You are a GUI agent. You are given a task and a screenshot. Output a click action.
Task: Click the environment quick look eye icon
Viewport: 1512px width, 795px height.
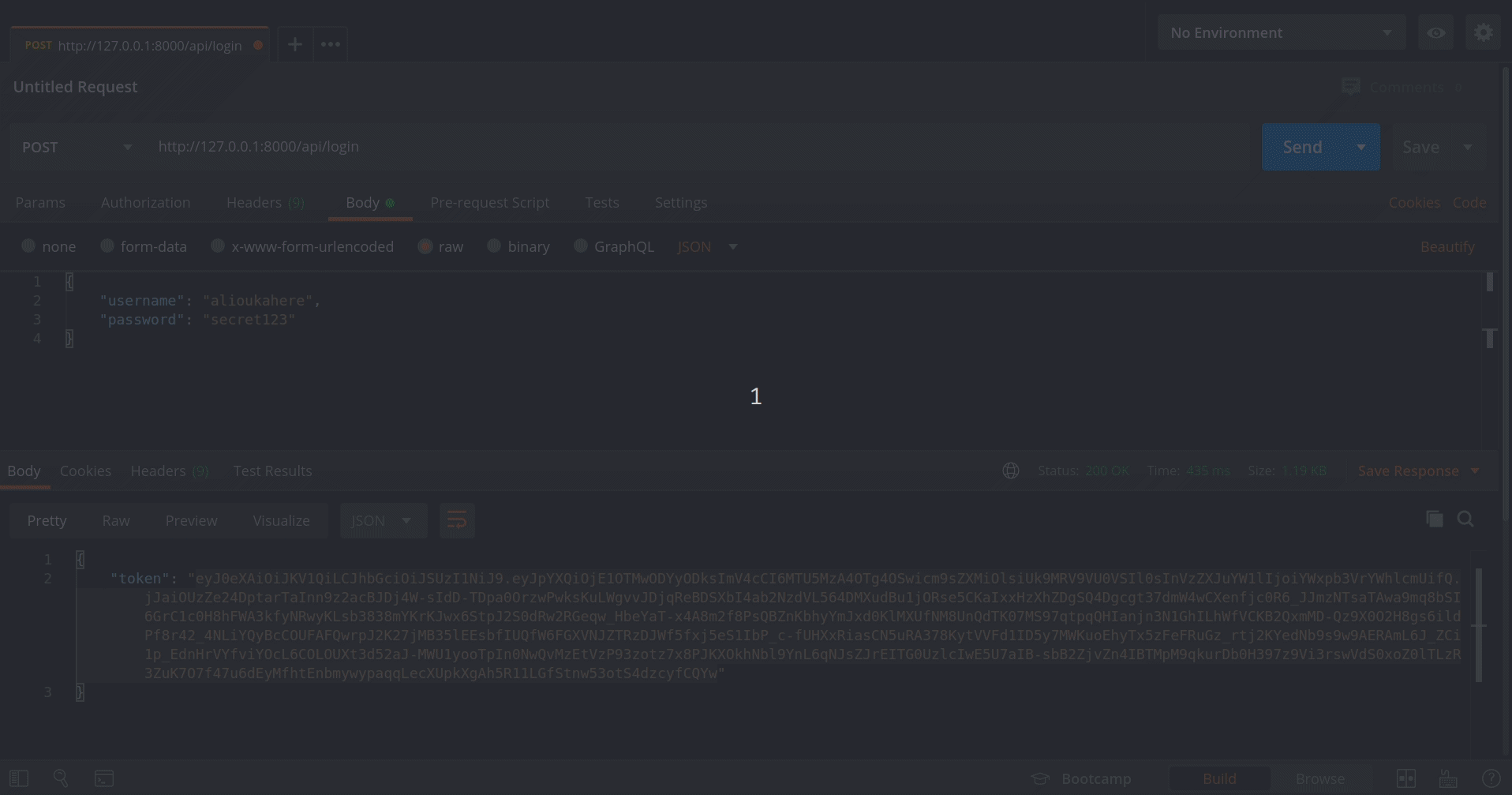pos(1435,33)
